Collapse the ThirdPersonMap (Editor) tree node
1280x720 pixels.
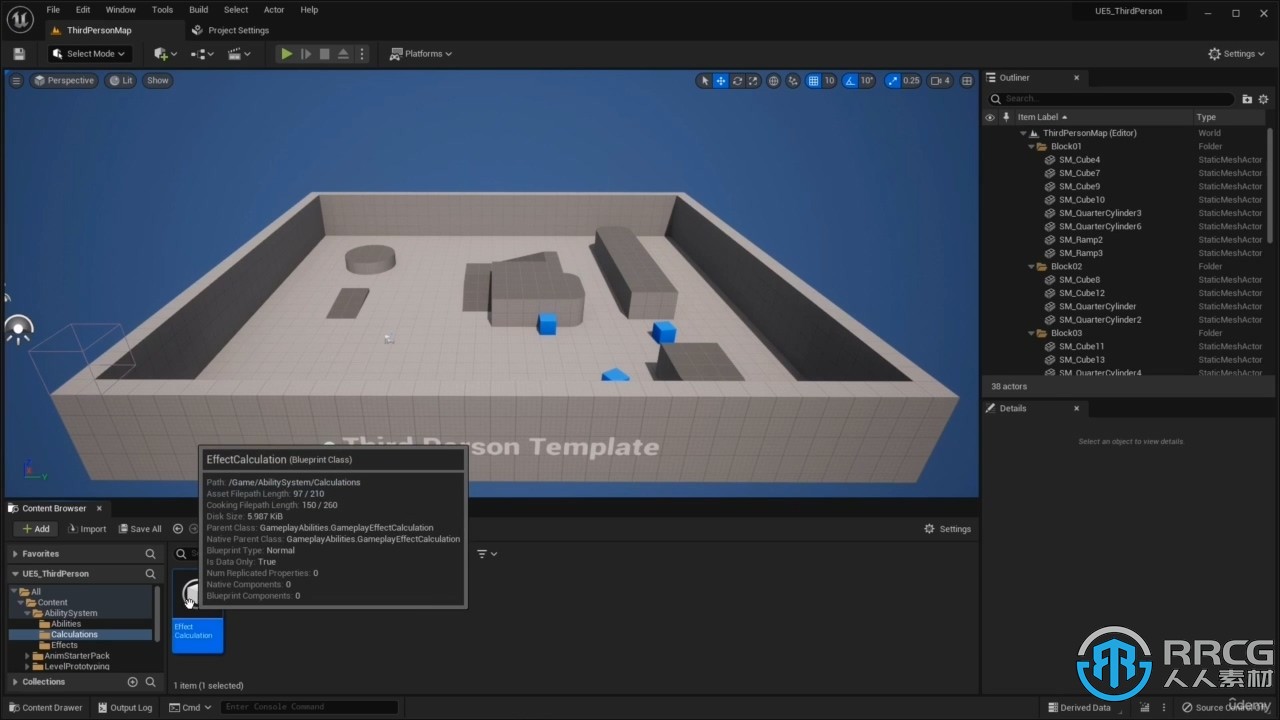(x=1023, y=133)
